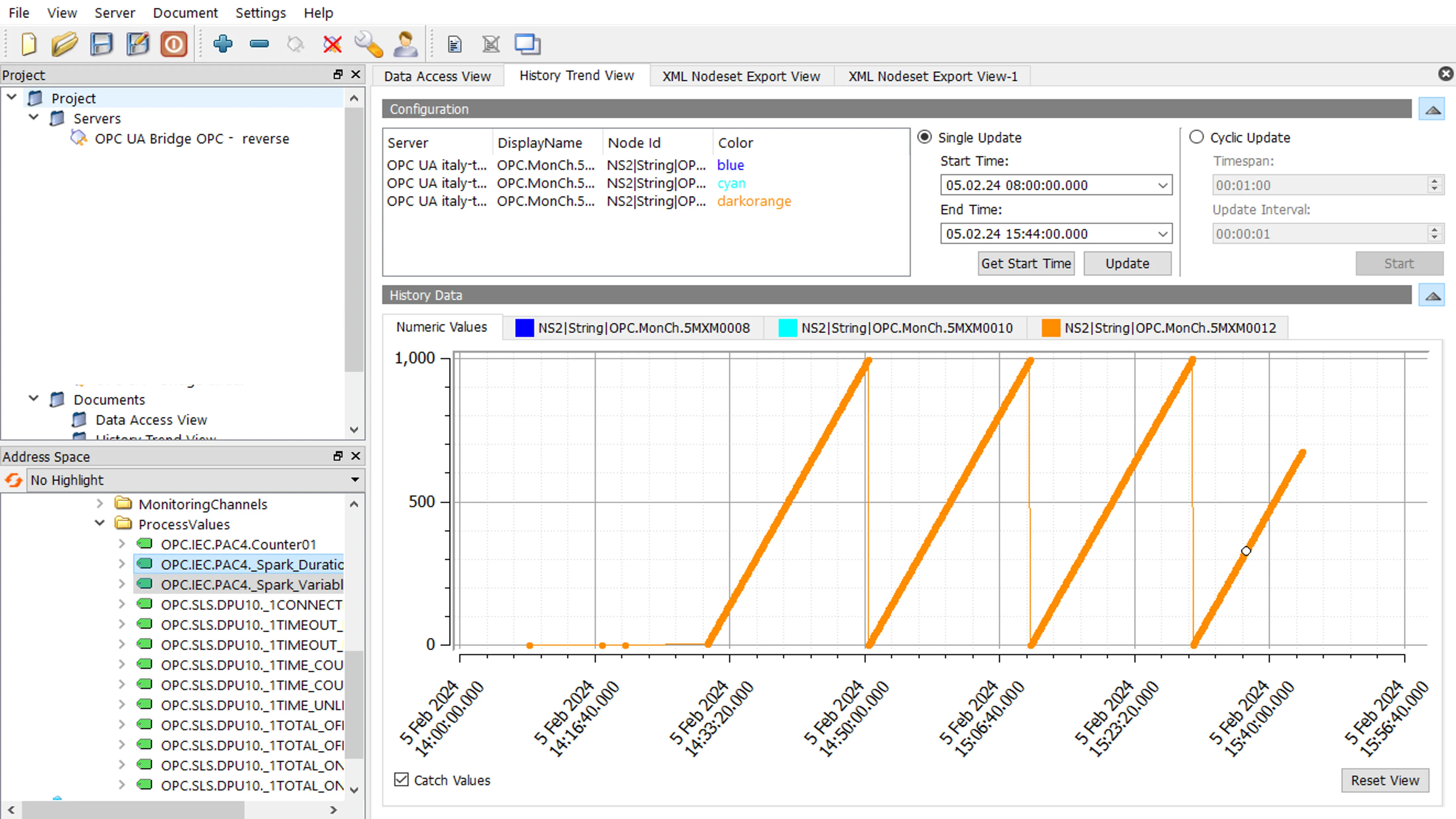Image resolution: width=1456 pixels, height=819 pixels.
Task: Click the Get Start Time button
Action: (x=1026, y=264)
